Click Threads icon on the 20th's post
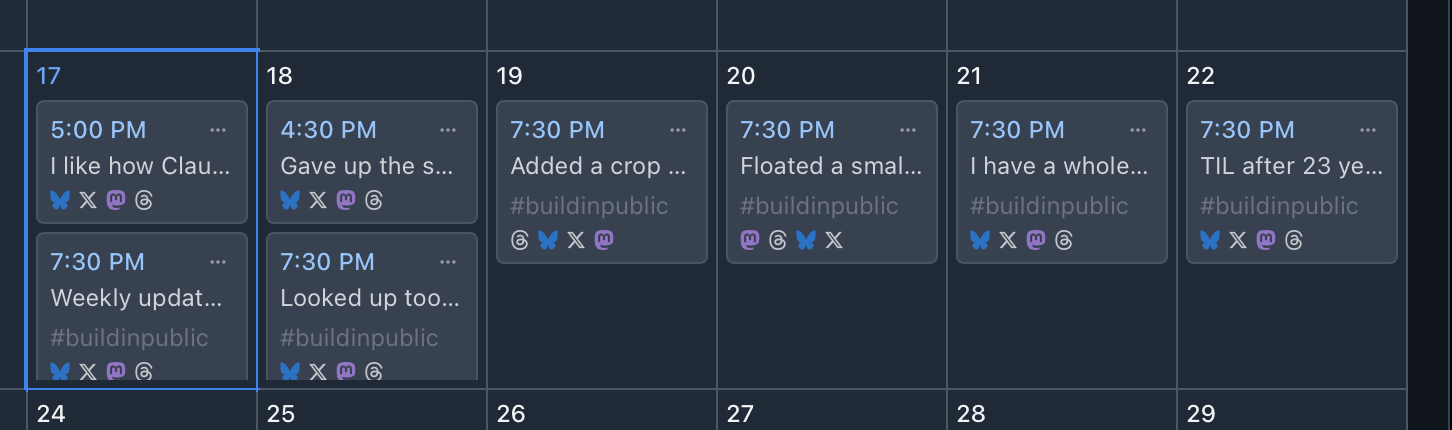 click(778, 240)
